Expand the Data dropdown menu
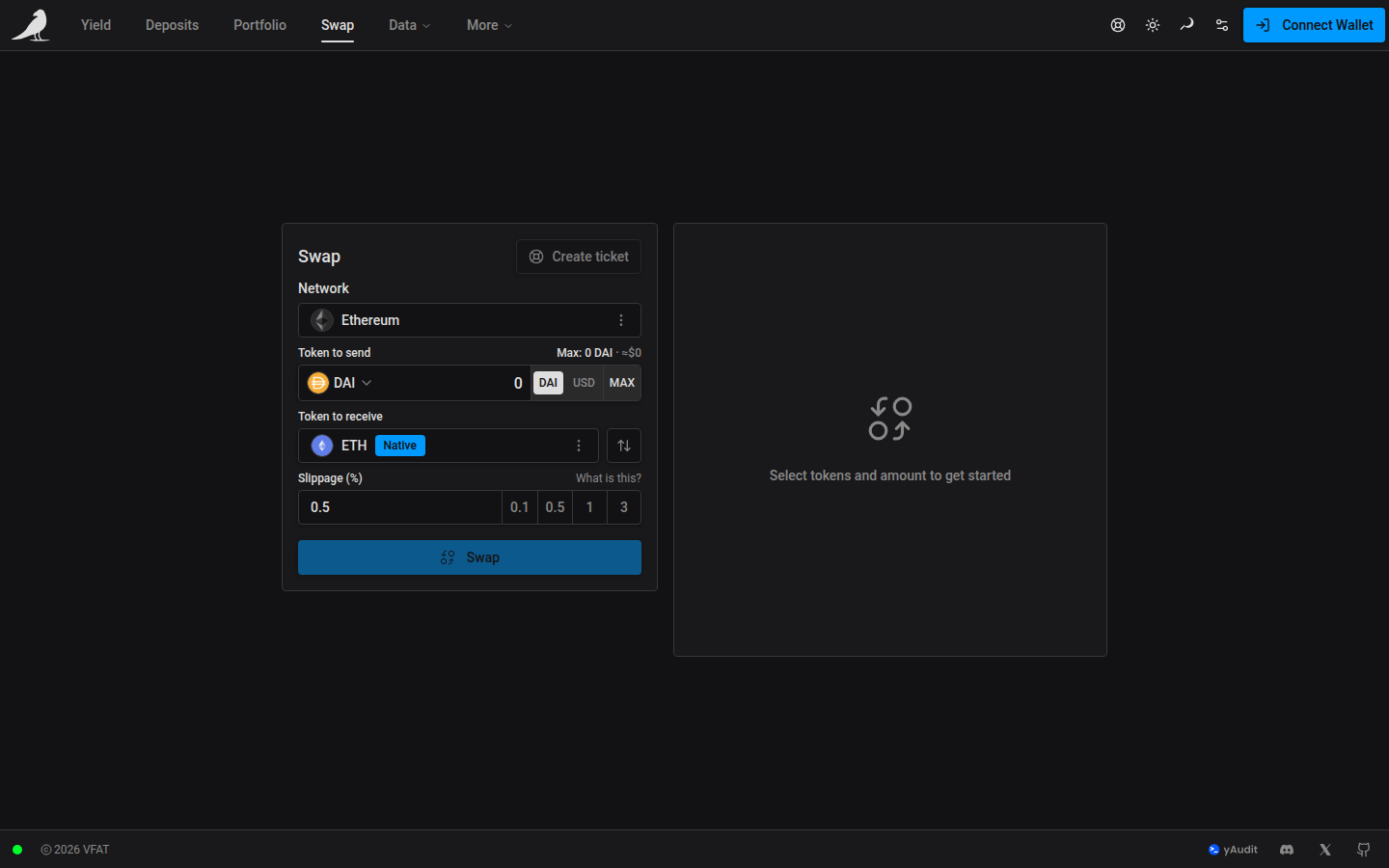This screenshot has height=868, width=1389. (x=410, y=25)
